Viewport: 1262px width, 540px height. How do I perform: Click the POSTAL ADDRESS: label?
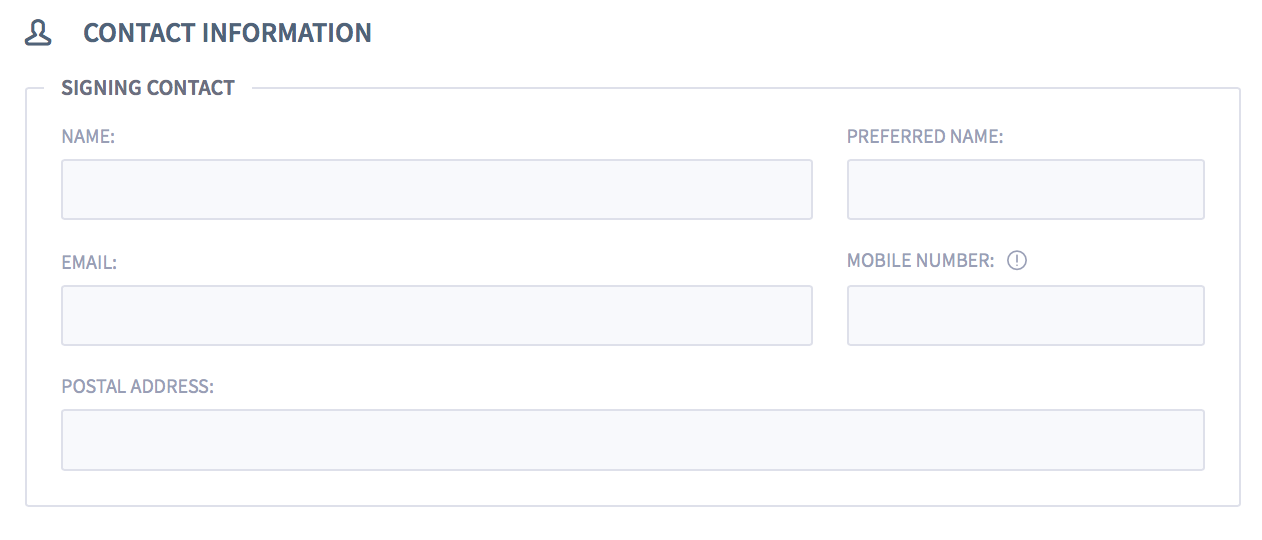point(138,386)
